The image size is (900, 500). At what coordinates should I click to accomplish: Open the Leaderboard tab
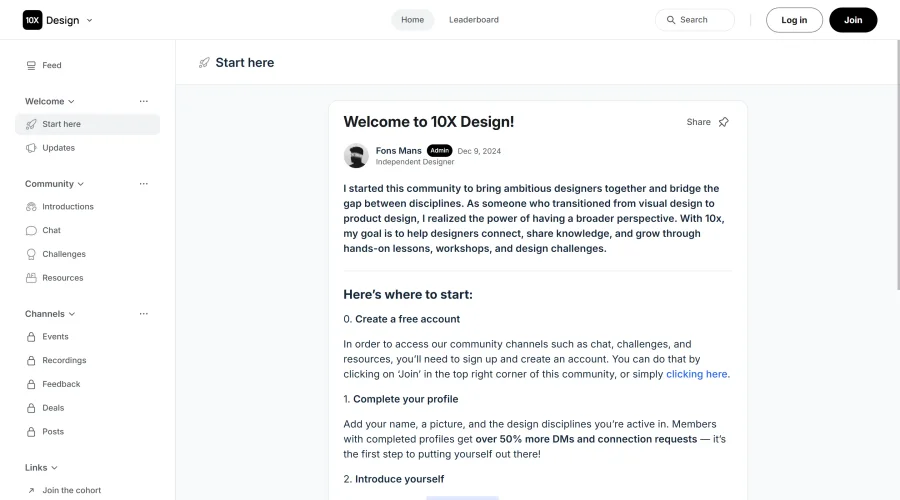click(x=474, y=20)
